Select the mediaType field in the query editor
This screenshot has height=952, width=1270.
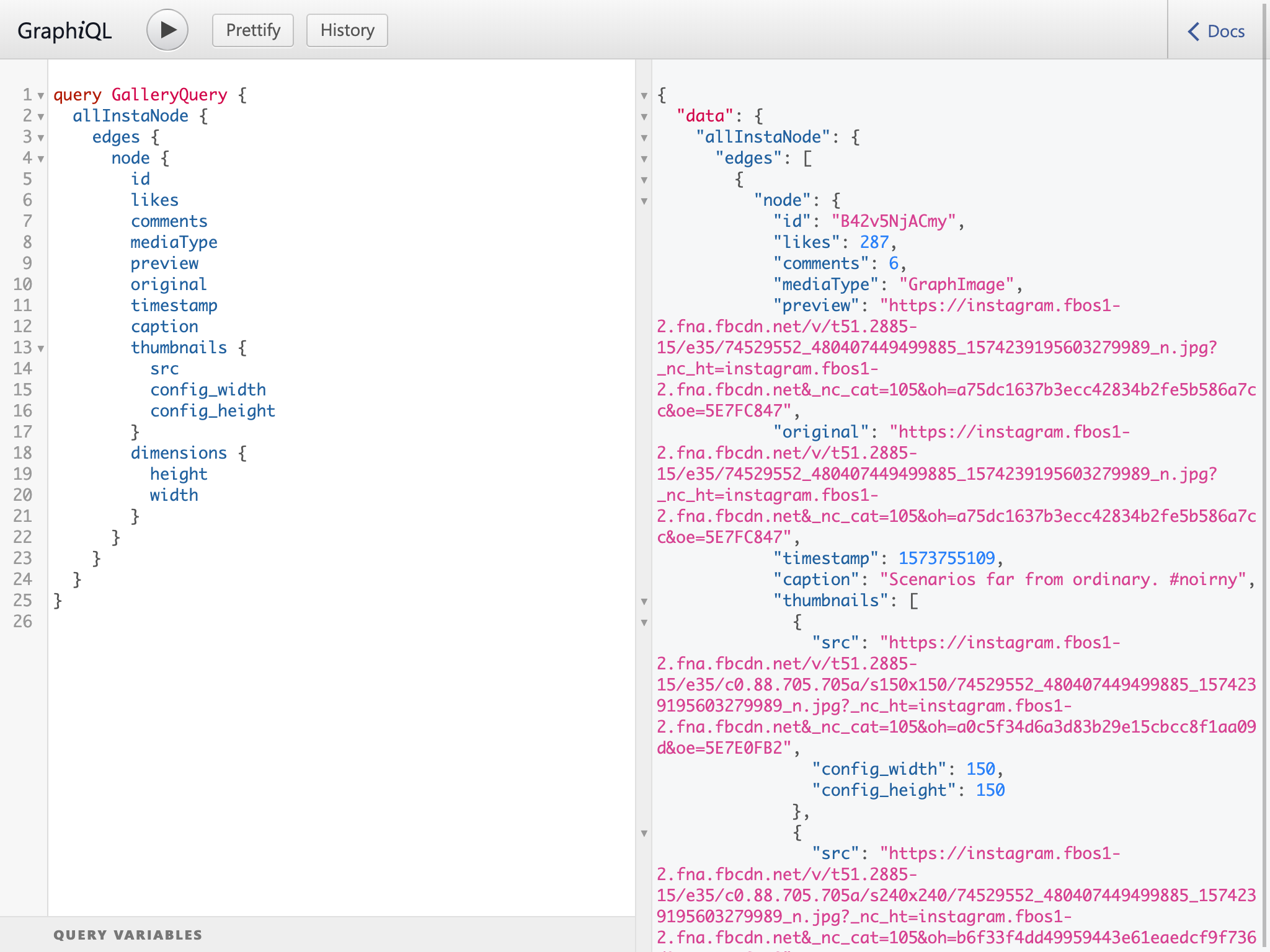174,242
